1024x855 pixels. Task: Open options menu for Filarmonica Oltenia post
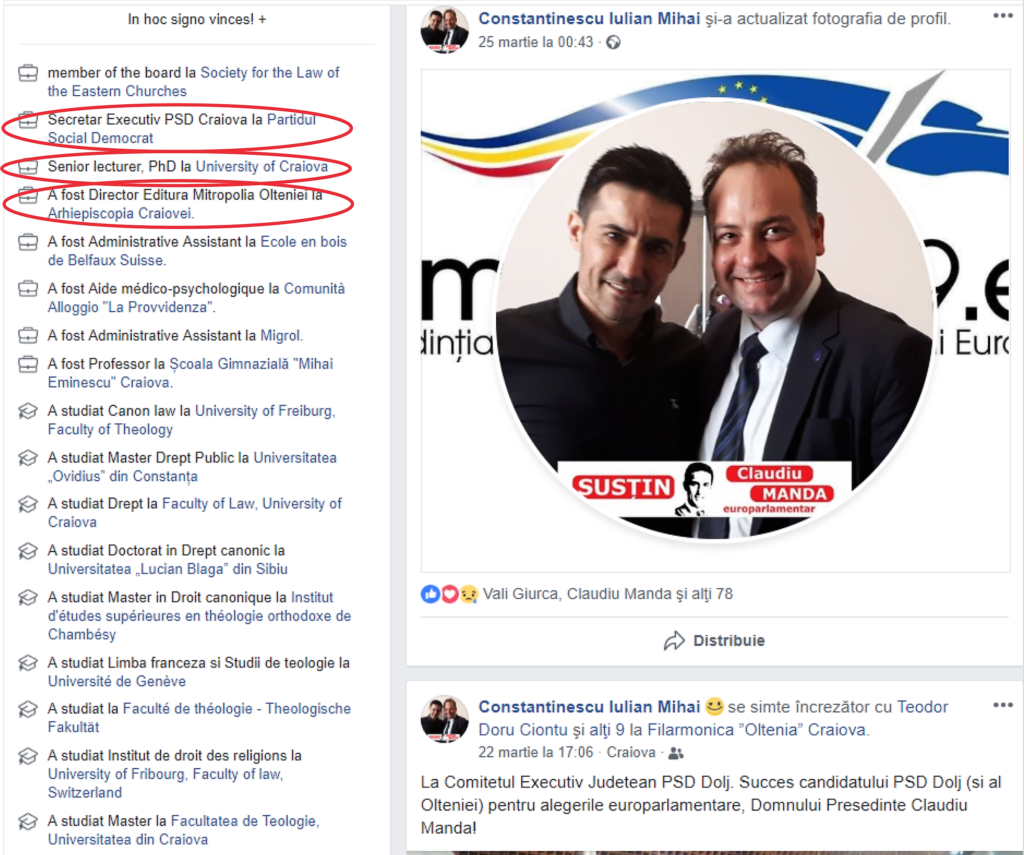coord(1002,705)
